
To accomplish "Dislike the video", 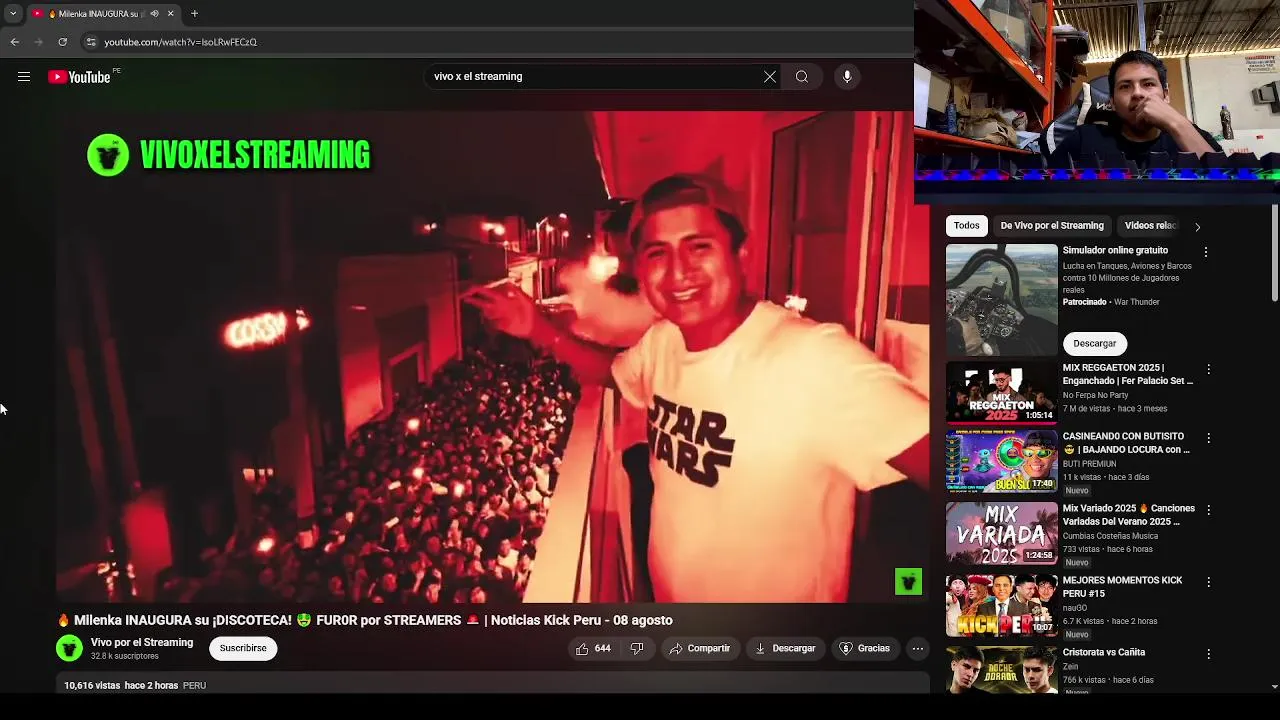I will click(x=637, y=648).
